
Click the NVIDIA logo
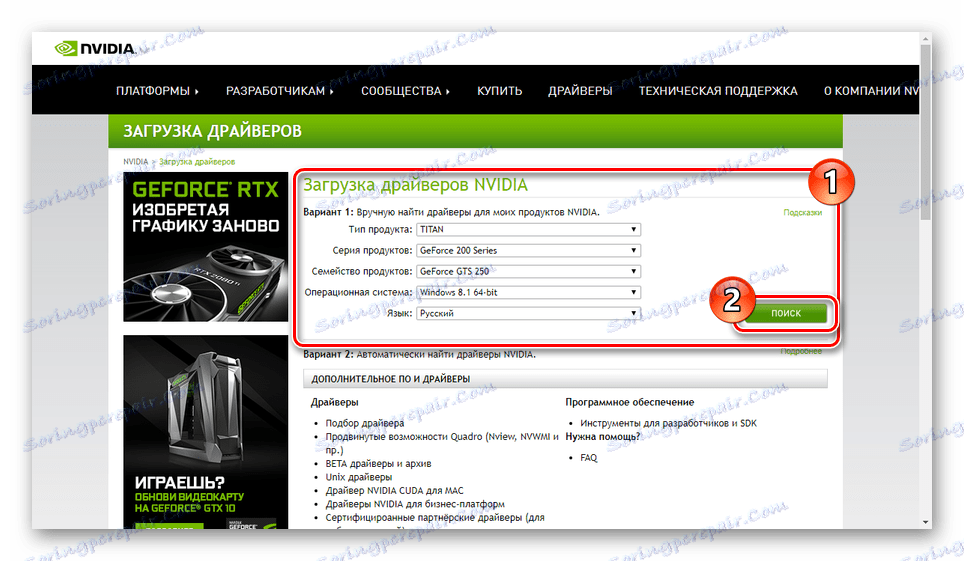95,48
